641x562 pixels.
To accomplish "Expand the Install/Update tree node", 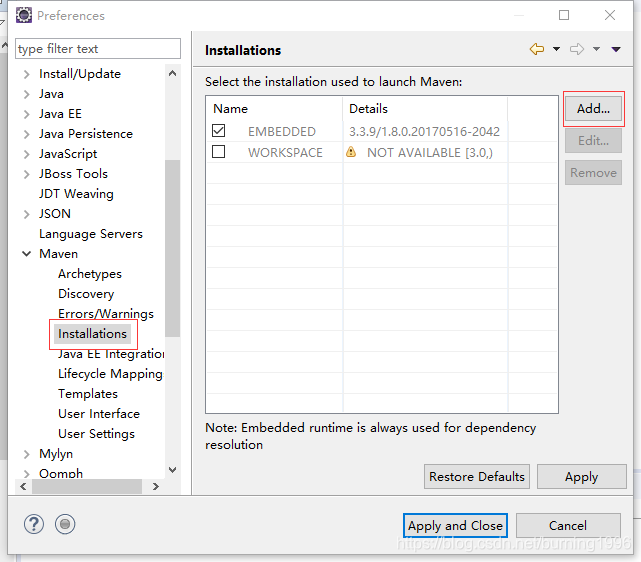I will [27, 74].
